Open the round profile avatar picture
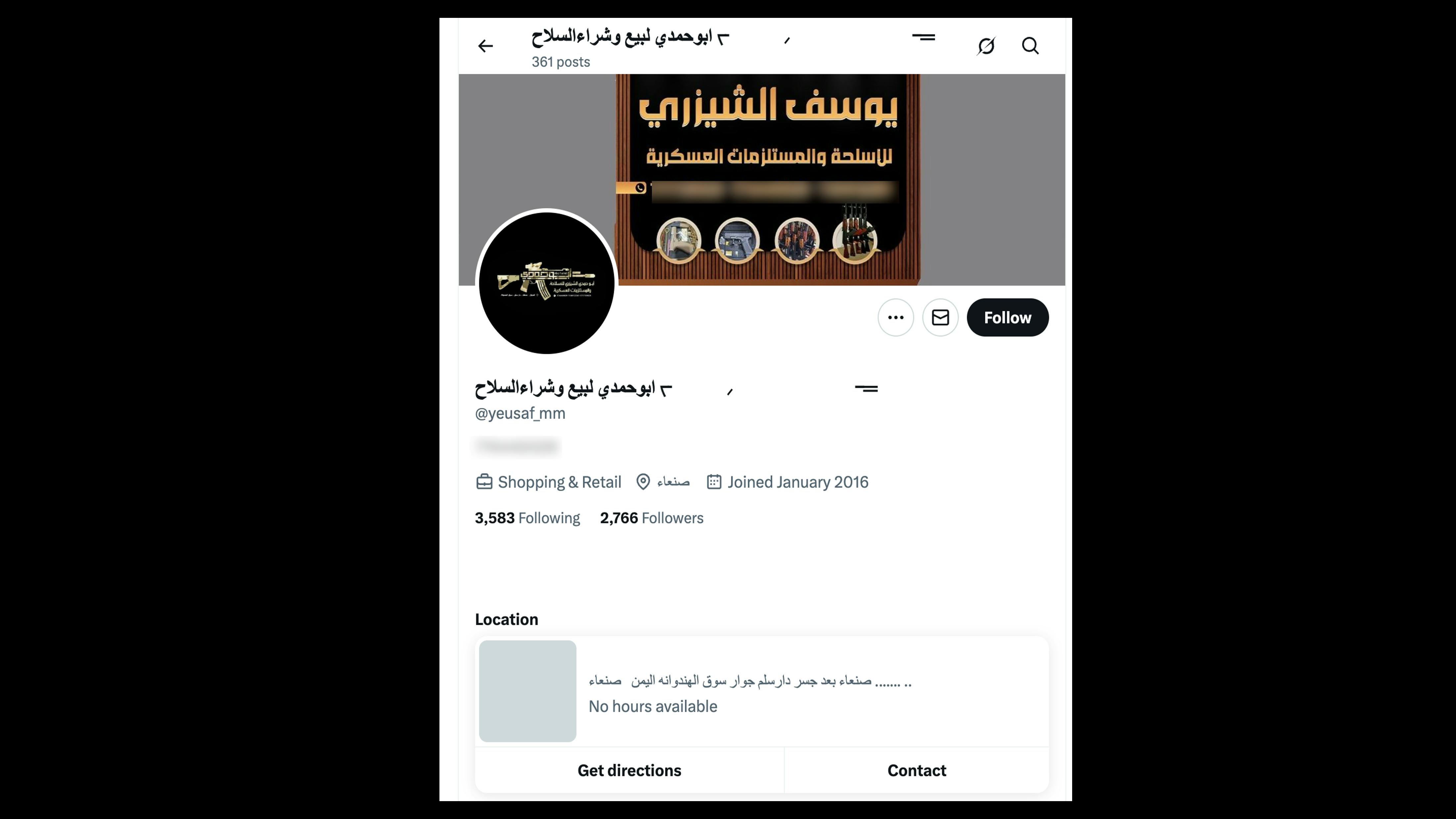 click(546, 282)
